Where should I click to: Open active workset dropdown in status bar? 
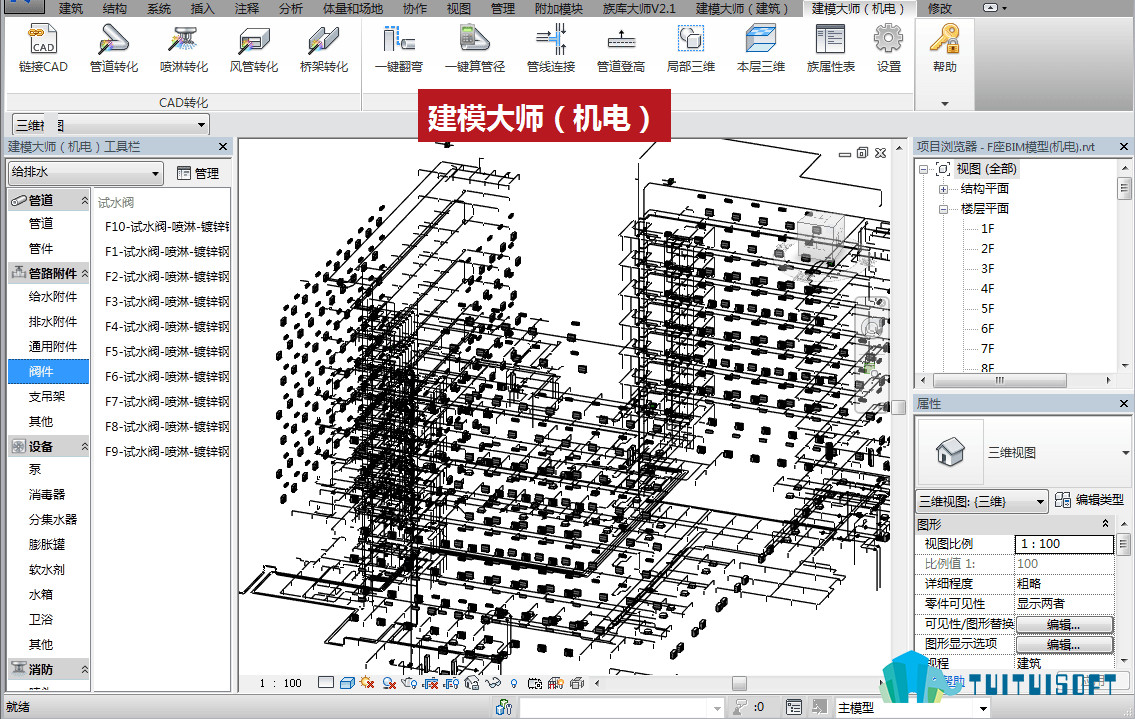pyautogui.click(x=621, y=707)
